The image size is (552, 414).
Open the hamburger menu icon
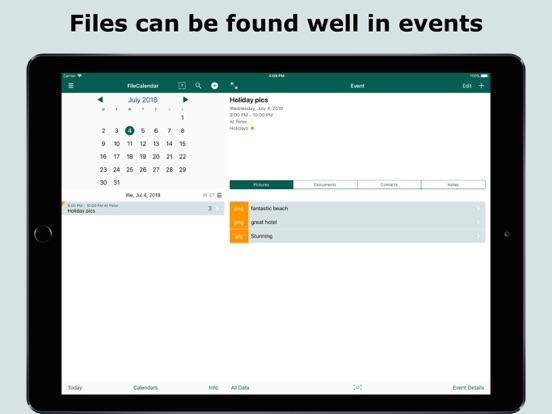[71, 86]
